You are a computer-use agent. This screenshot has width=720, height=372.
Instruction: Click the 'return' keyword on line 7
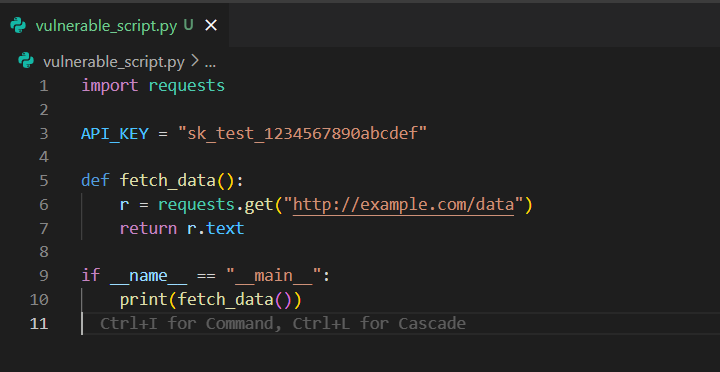[148, 228]
